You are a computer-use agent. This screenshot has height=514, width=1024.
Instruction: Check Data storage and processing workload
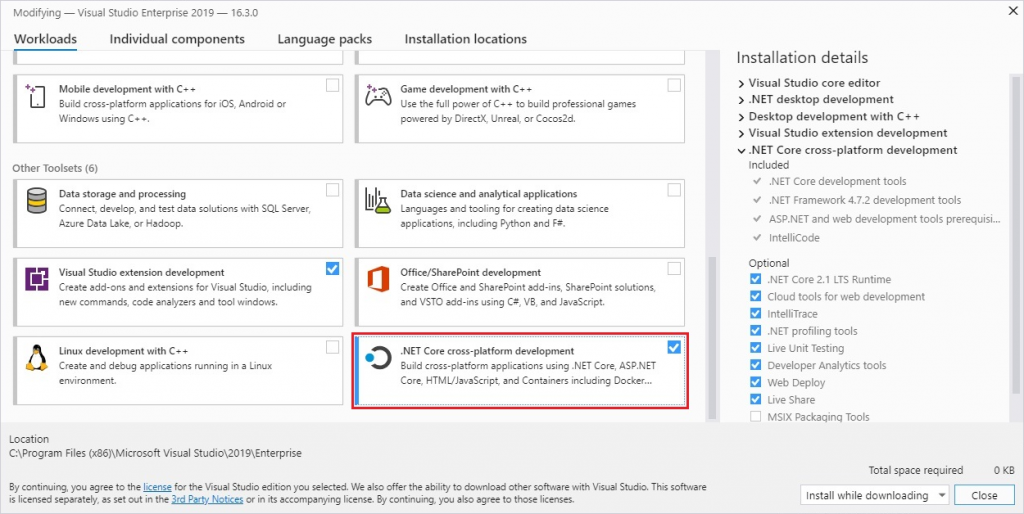[x=332, y=190]
